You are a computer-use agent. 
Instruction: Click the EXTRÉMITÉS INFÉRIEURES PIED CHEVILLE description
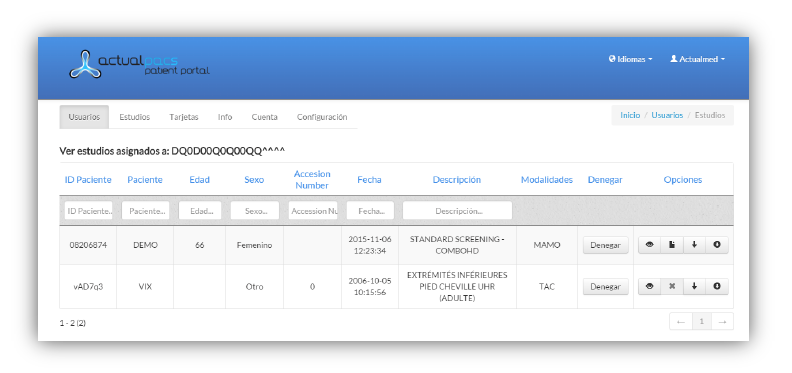click(457, 287)
